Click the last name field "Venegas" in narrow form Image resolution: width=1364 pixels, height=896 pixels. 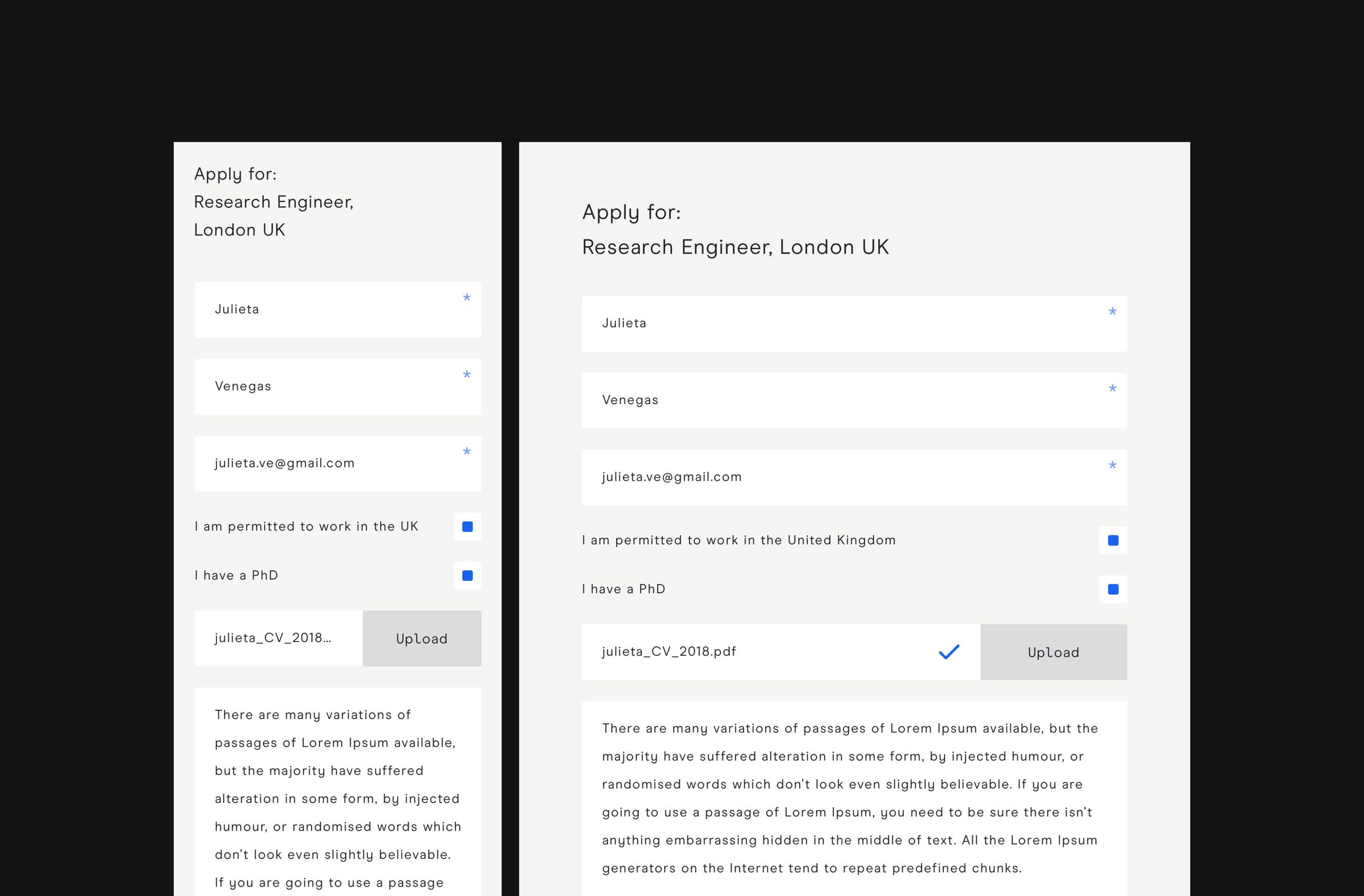[x=337, y=387]
